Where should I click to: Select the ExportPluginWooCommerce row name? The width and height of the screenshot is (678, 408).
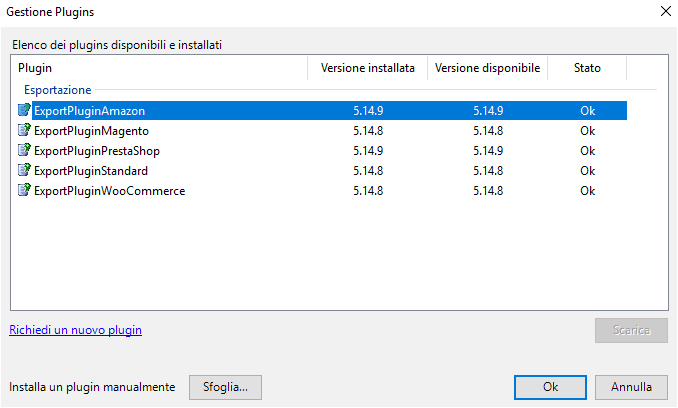point(109,191)
